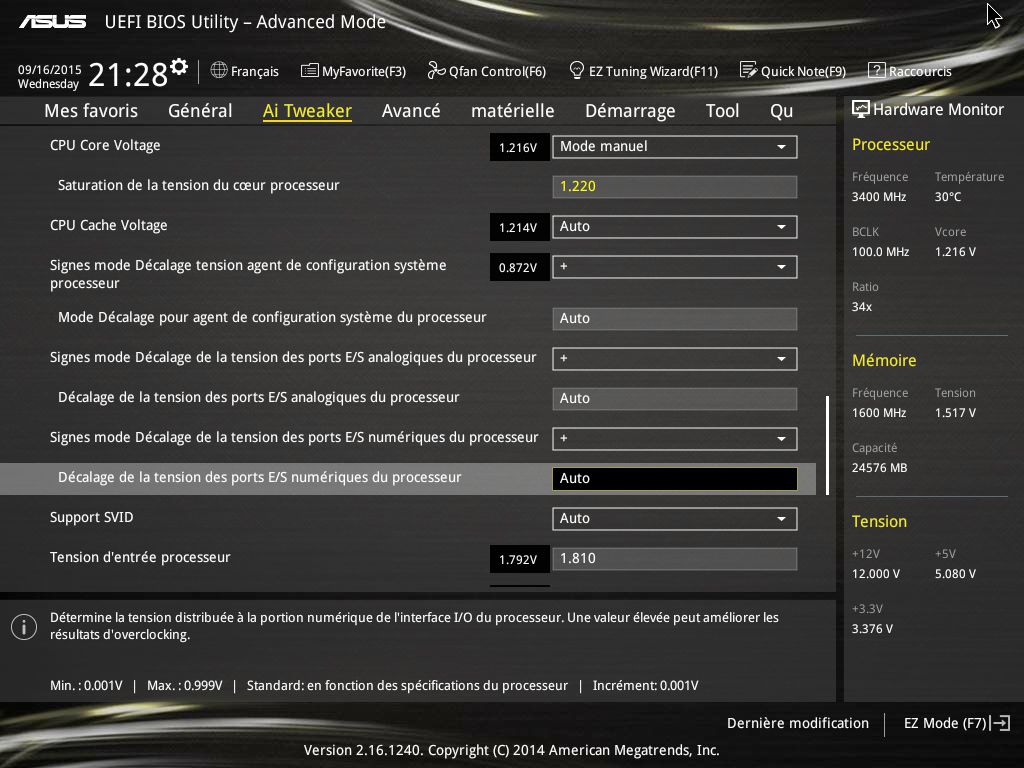Click the Tension d'entrée processeur 1.810 field
The image size is (1024, 768).
pos(675,559)
